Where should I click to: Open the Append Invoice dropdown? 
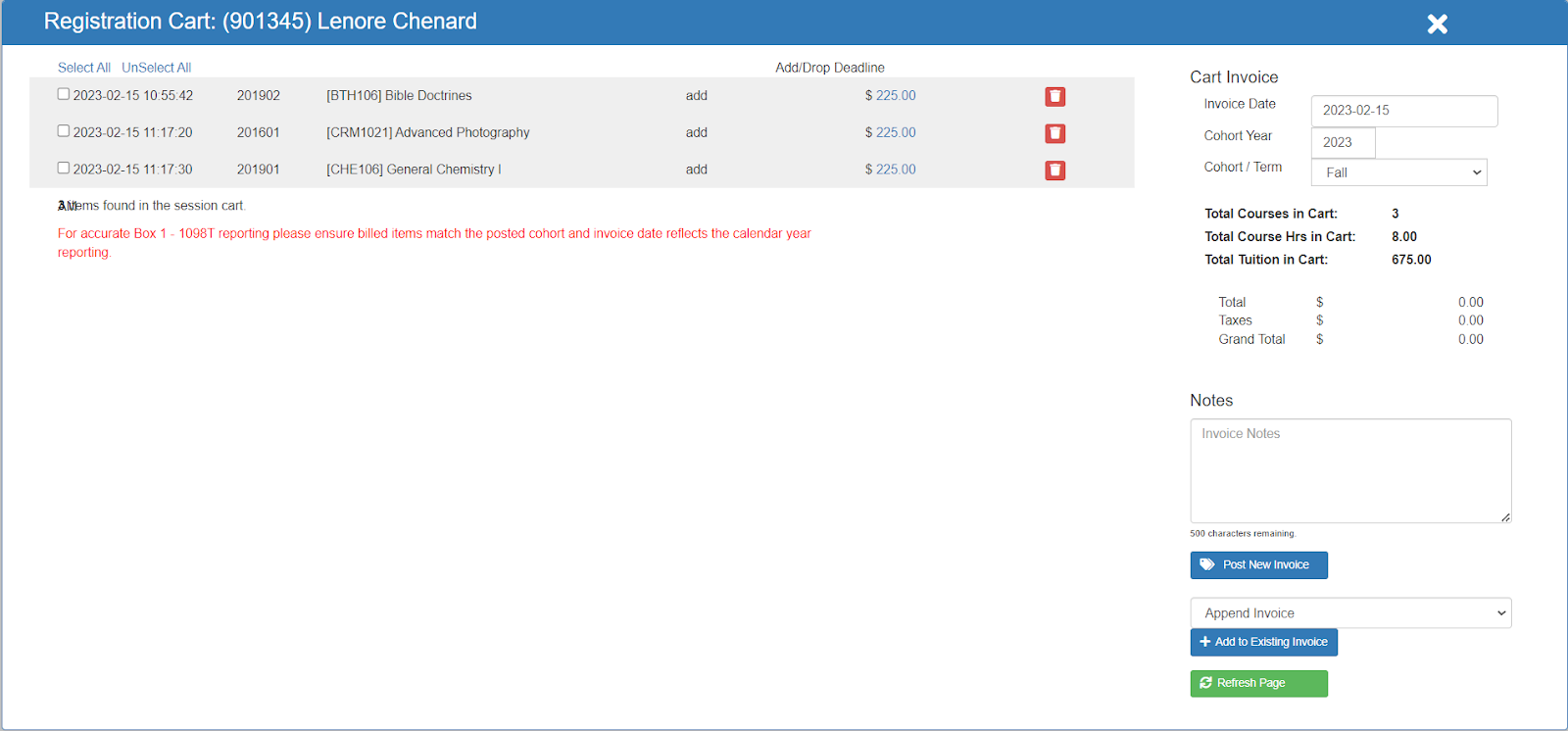pyautogui.click(x=1350, y=613)
